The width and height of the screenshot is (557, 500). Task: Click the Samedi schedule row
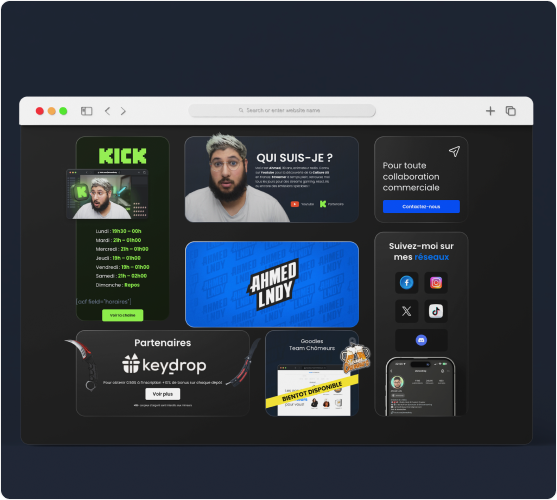pyautogui.click(x=121, y=276)
